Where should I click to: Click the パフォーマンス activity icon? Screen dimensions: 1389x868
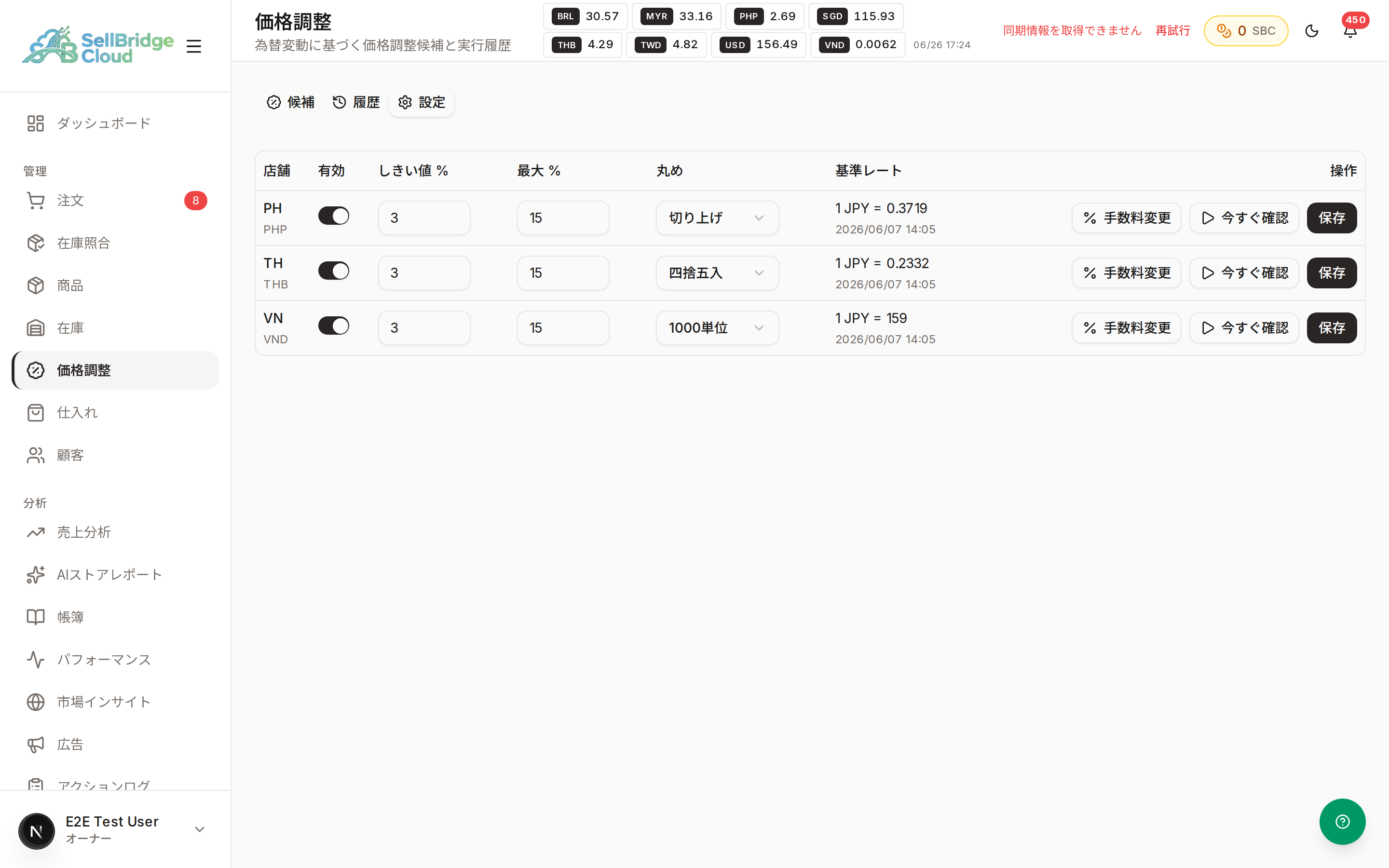pyautogui.click(x=36, y=660)
